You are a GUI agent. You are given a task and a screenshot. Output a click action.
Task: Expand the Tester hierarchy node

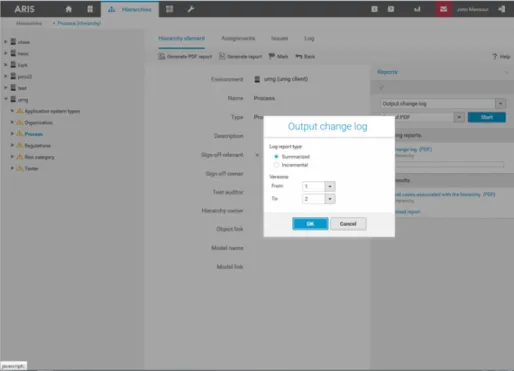point(12,168)
